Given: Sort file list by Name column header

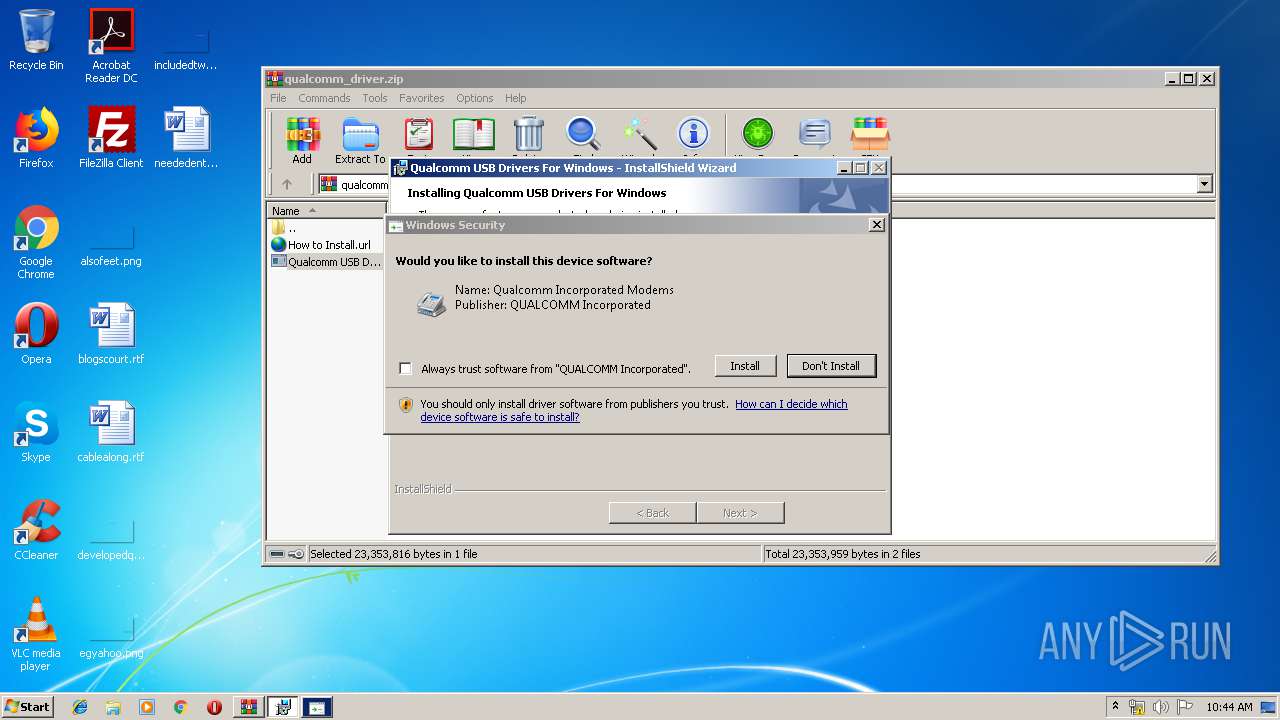Looking at the screenshot, I should click(325, 211).
